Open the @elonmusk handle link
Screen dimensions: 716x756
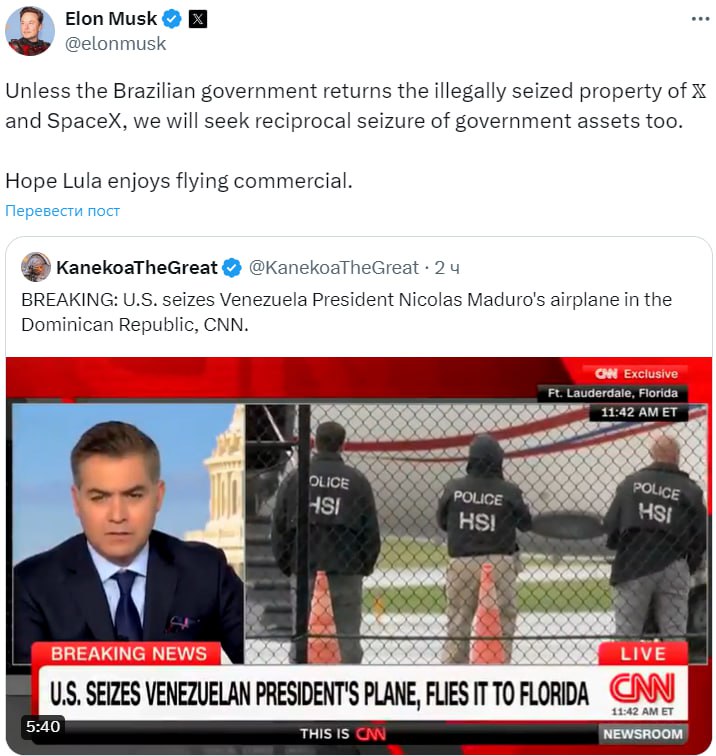pos(115,44)
